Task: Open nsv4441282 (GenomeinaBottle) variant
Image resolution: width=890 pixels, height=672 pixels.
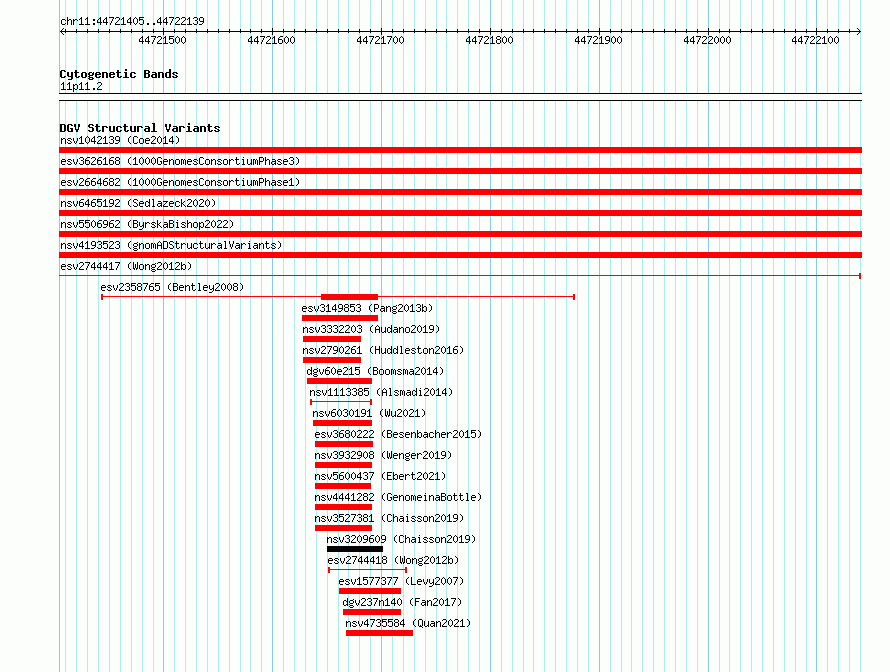Action: point(398,497)
